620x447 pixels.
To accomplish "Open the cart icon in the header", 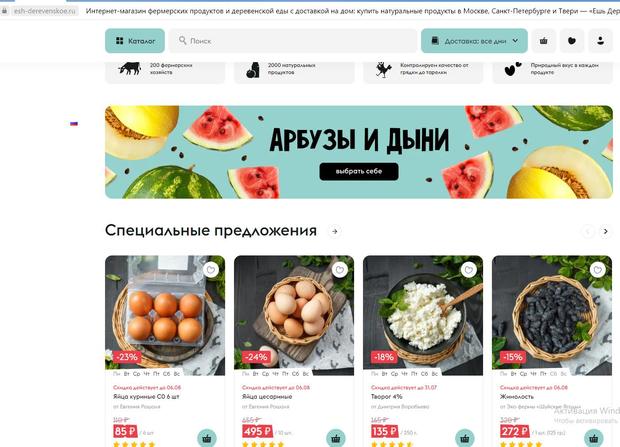I will (x=544, y=41).
